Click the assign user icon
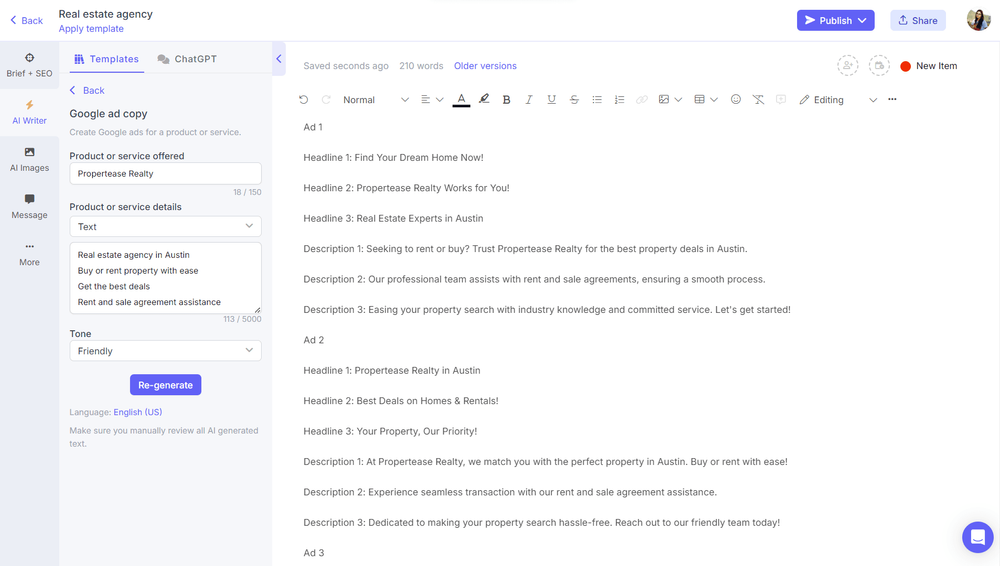Viewport: 1000px width, 566px height. [848, 65]
